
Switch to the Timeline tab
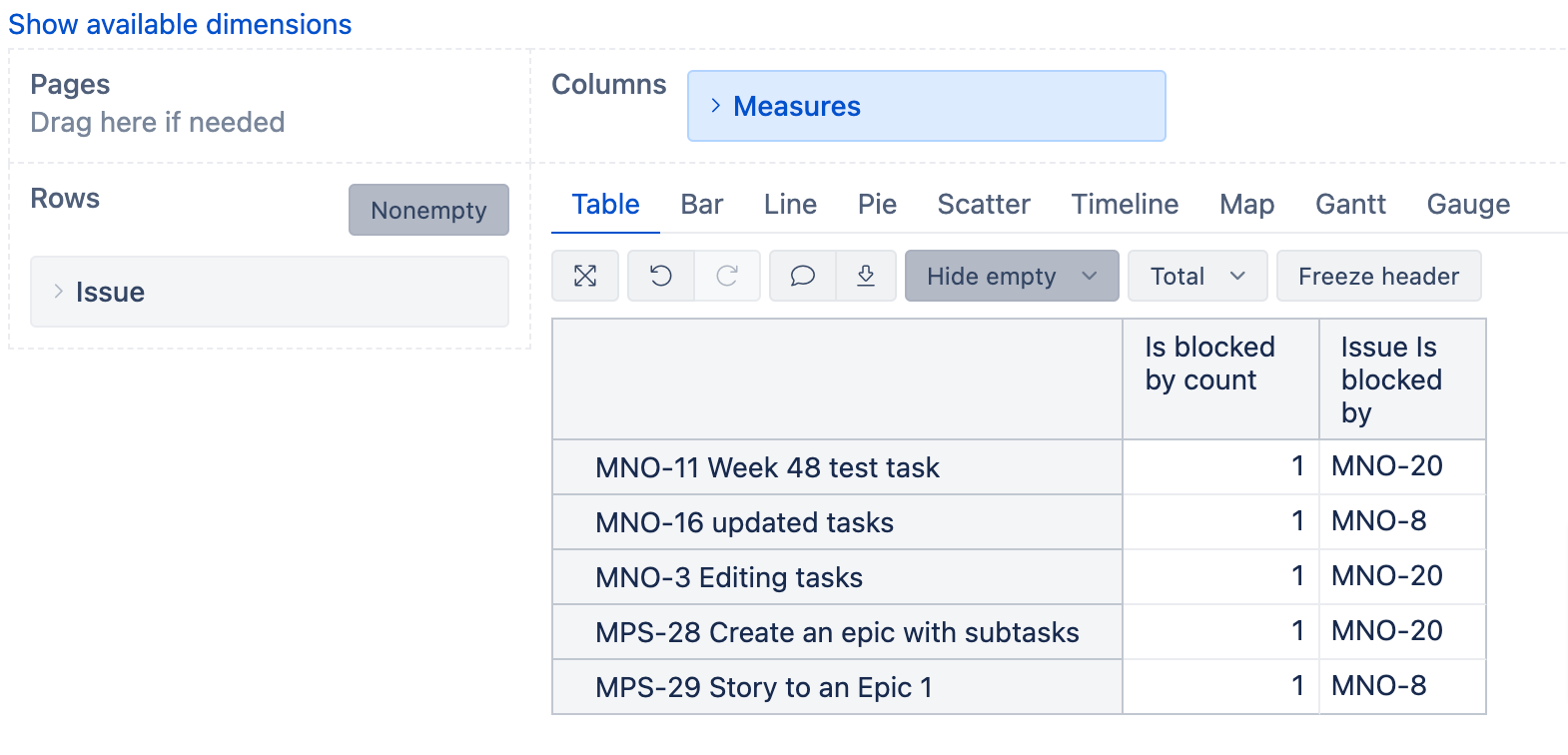pyautogui.click(x=1125, y=204)
